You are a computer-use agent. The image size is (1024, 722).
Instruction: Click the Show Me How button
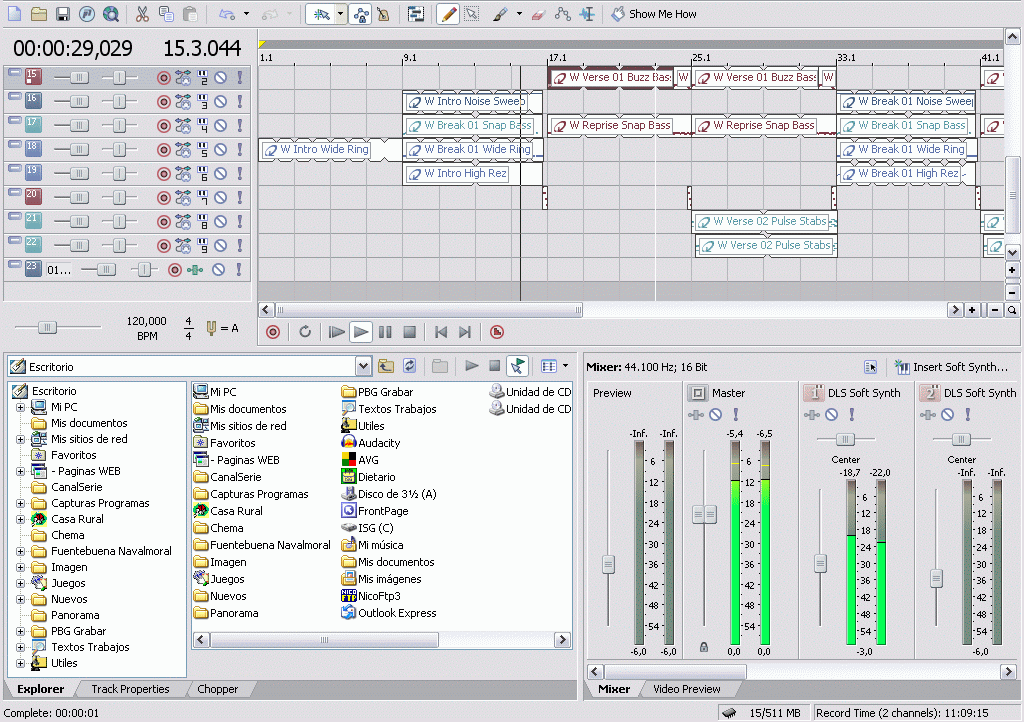click(x=654, y=13)
